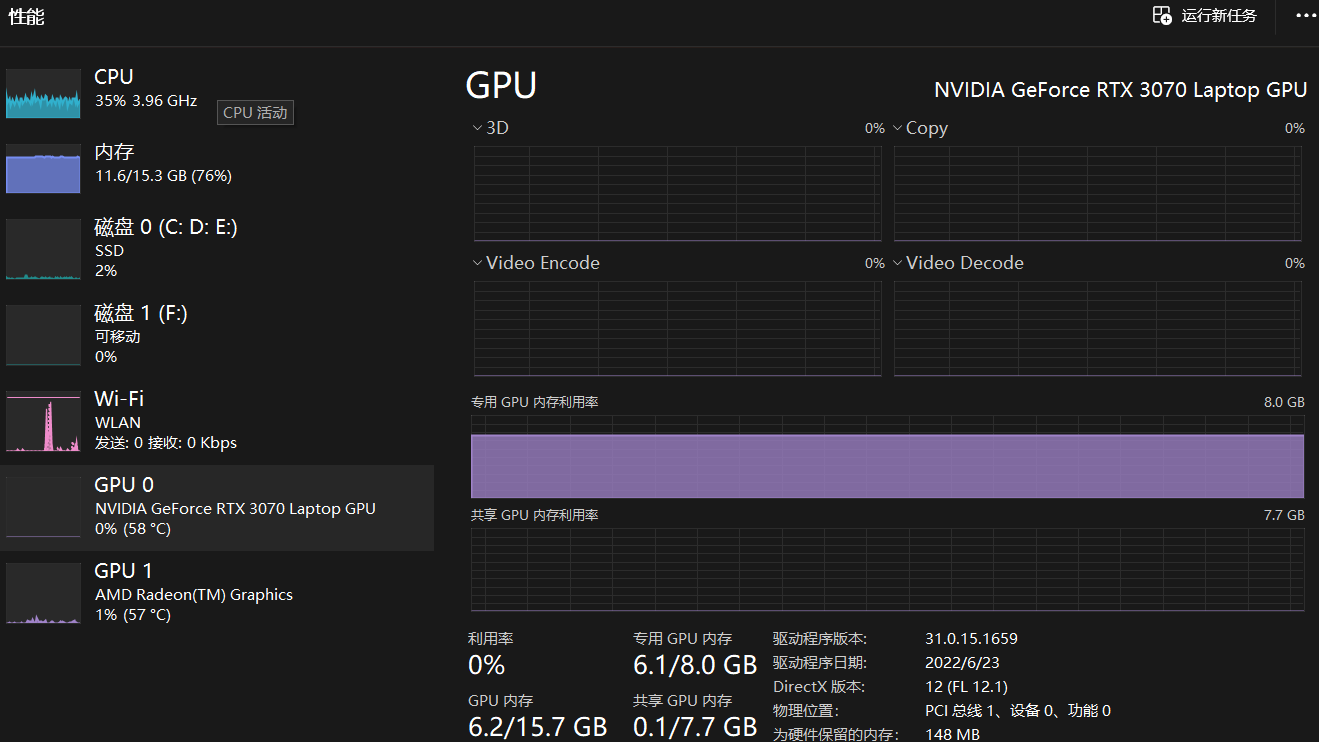Click 发送: 0 接收: 0 Kbps text
This screenshot has width=1319, height=742.
coord(166,442)
